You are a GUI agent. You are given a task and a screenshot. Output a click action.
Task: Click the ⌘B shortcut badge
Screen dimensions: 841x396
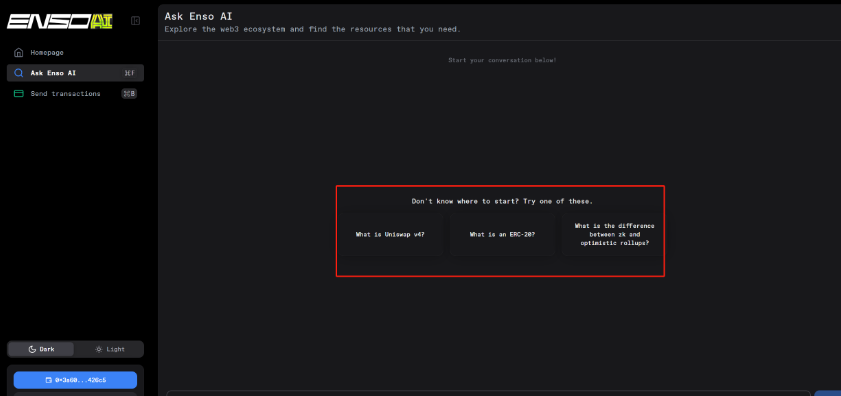[129, 93]
